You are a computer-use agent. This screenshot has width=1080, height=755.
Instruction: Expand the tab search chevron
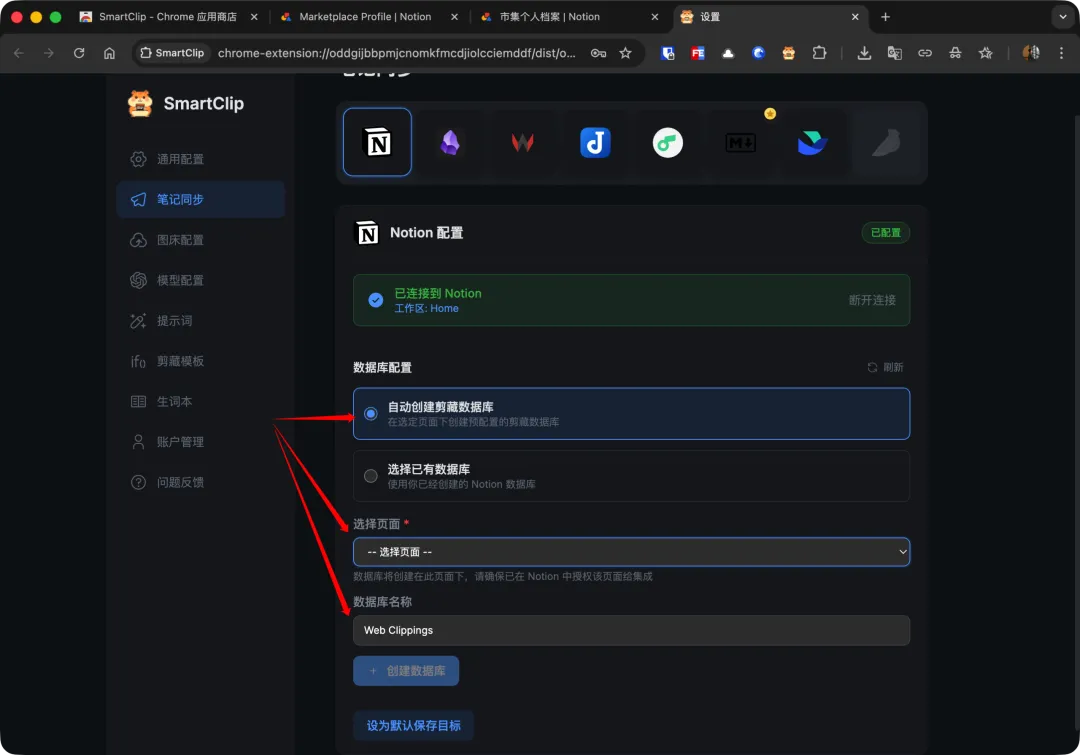pos(1063,17)
